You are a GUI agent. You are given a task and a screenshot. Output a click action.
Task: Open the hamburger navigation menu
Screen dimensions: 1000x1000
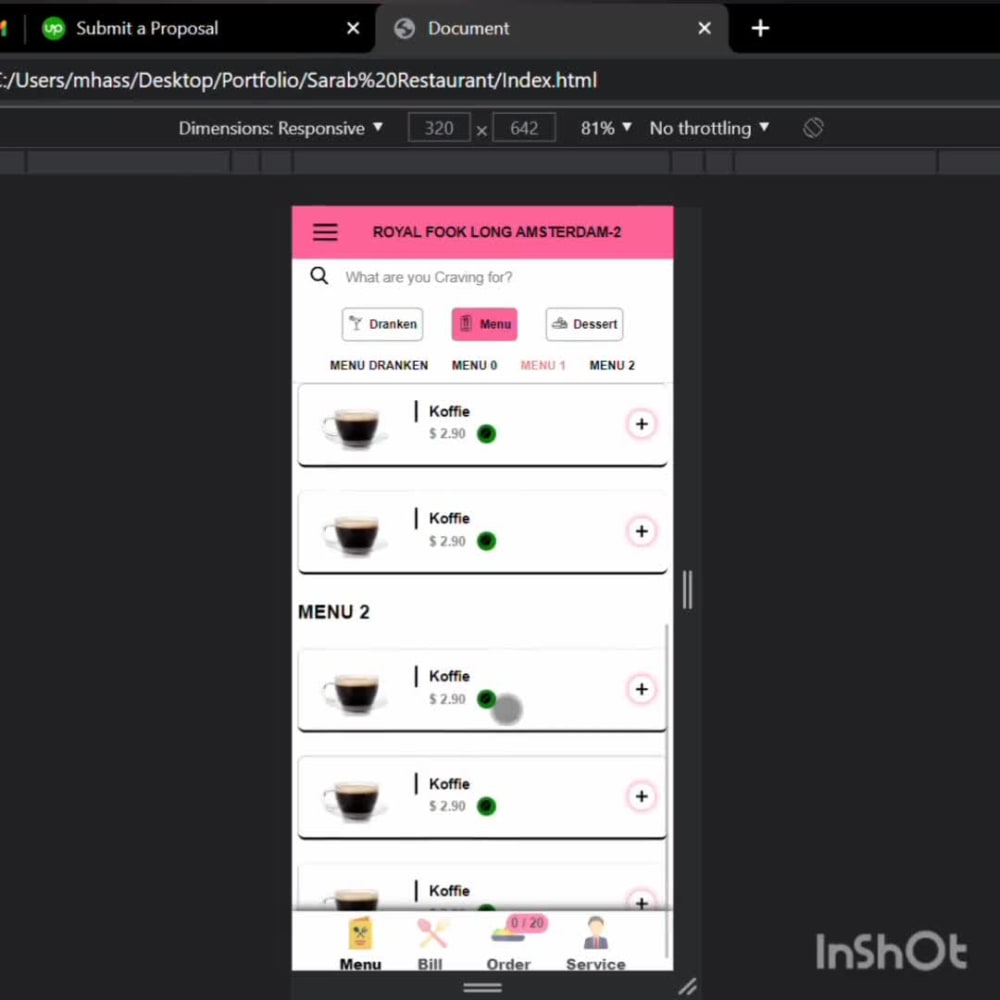(x=324, y=231)
